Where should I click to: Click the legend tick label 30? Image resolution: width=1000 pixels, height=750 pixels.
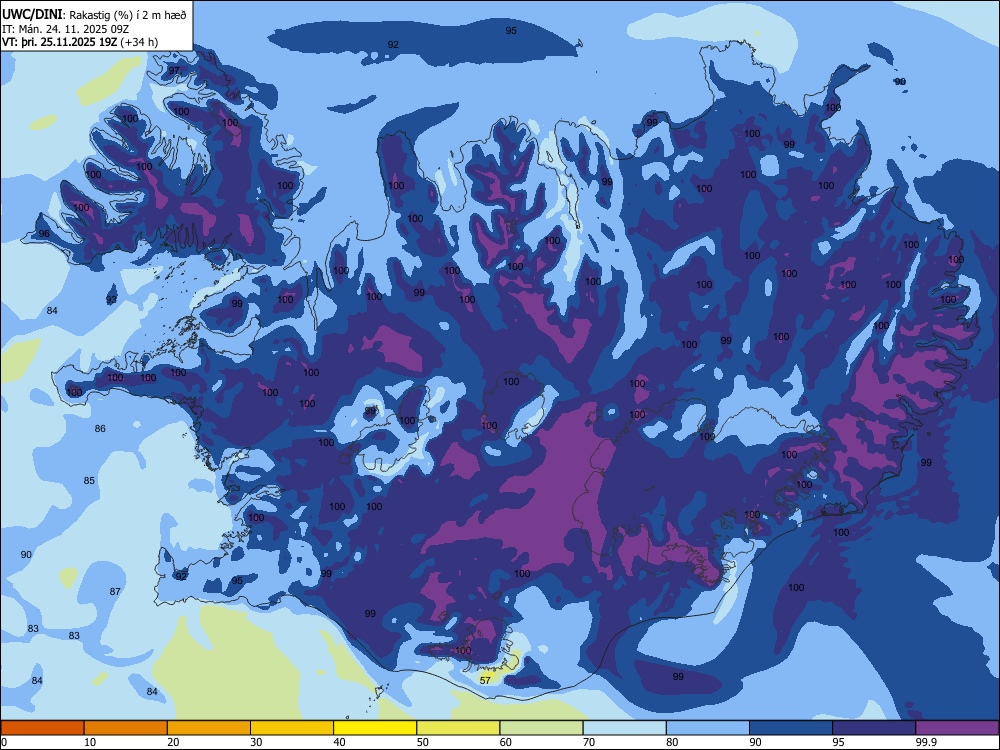256,742
